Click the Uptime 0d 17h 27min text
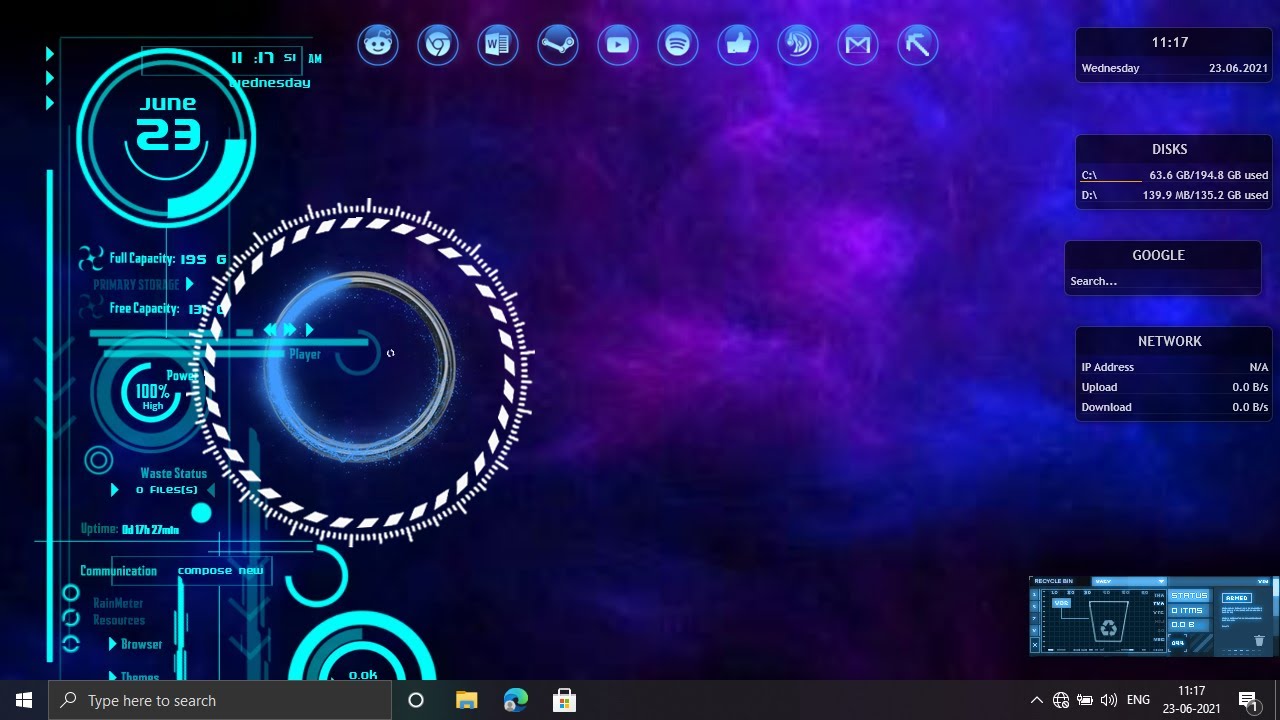This screenshot has width=1280, height=720. pyautogui.click(x=130, y=529)
